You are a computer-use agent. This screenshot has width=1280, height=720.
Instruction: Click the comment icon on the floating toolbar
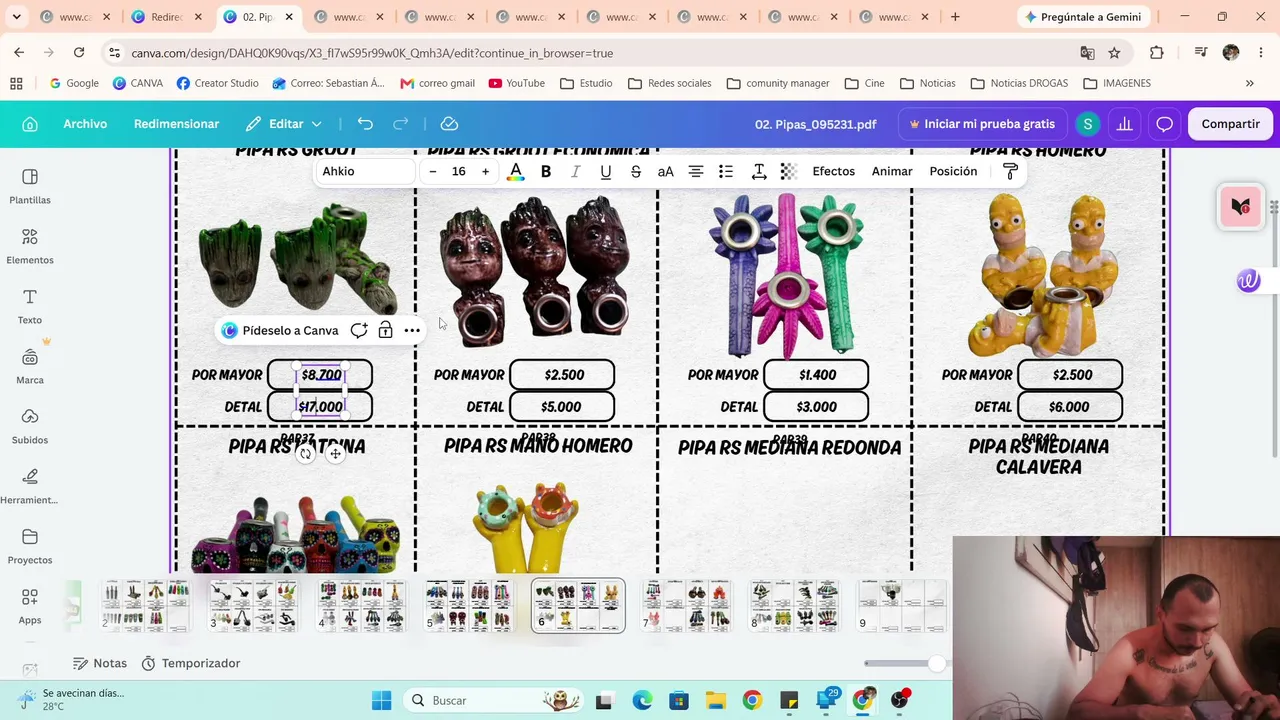pyautogui.click(x=359, y=330)
